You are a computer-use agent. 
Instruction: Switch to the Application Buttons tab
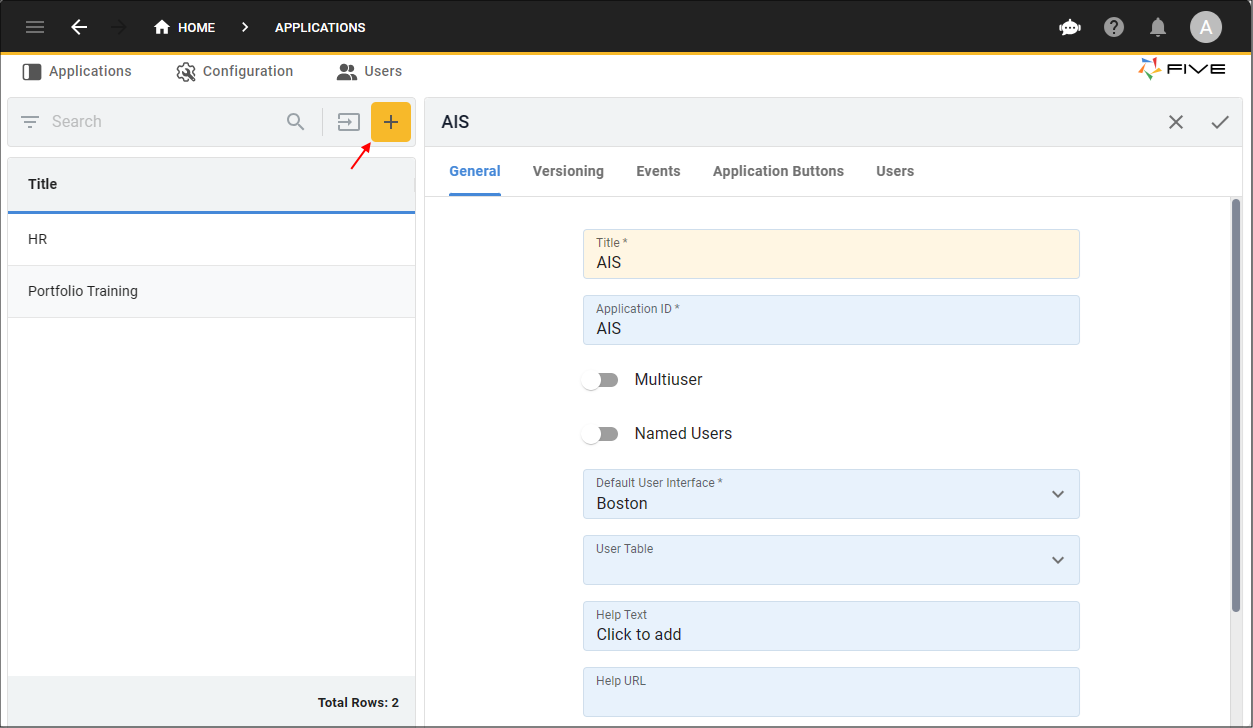778,171
